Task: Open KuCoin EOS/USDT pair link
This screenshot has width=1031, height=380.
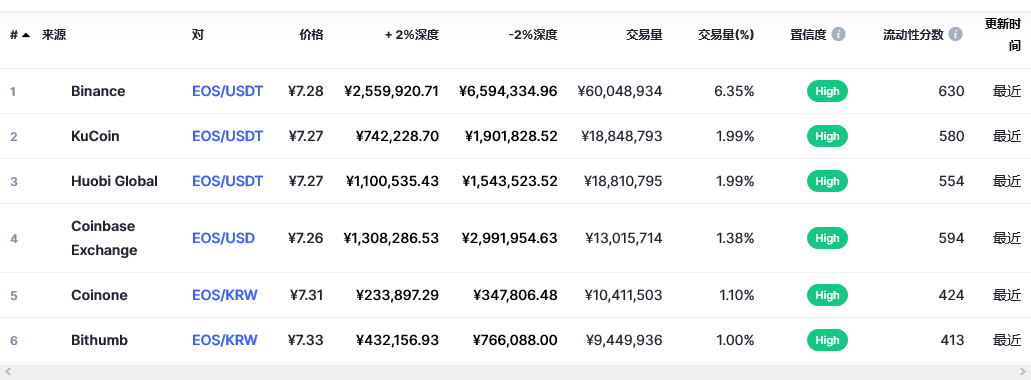Action: click(228, 136)
